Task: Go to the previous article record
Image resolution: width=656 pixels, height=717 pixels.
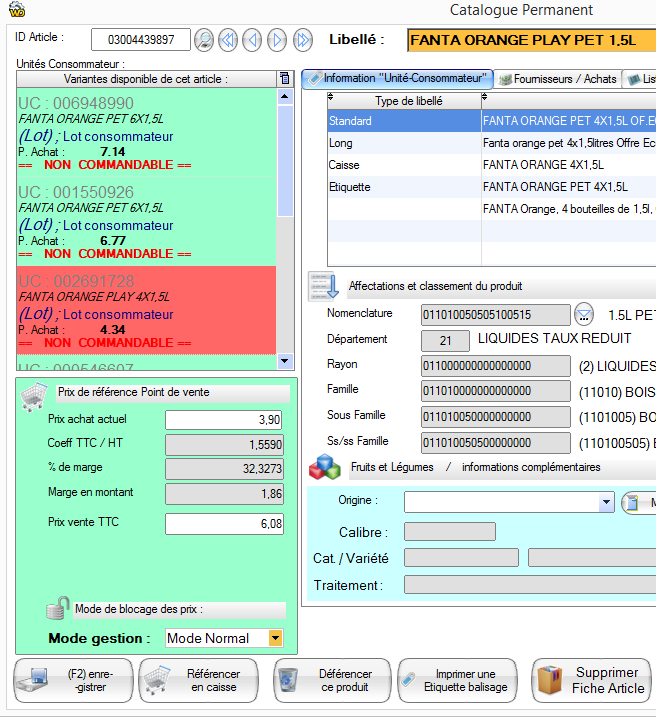Action: (252, 40)
